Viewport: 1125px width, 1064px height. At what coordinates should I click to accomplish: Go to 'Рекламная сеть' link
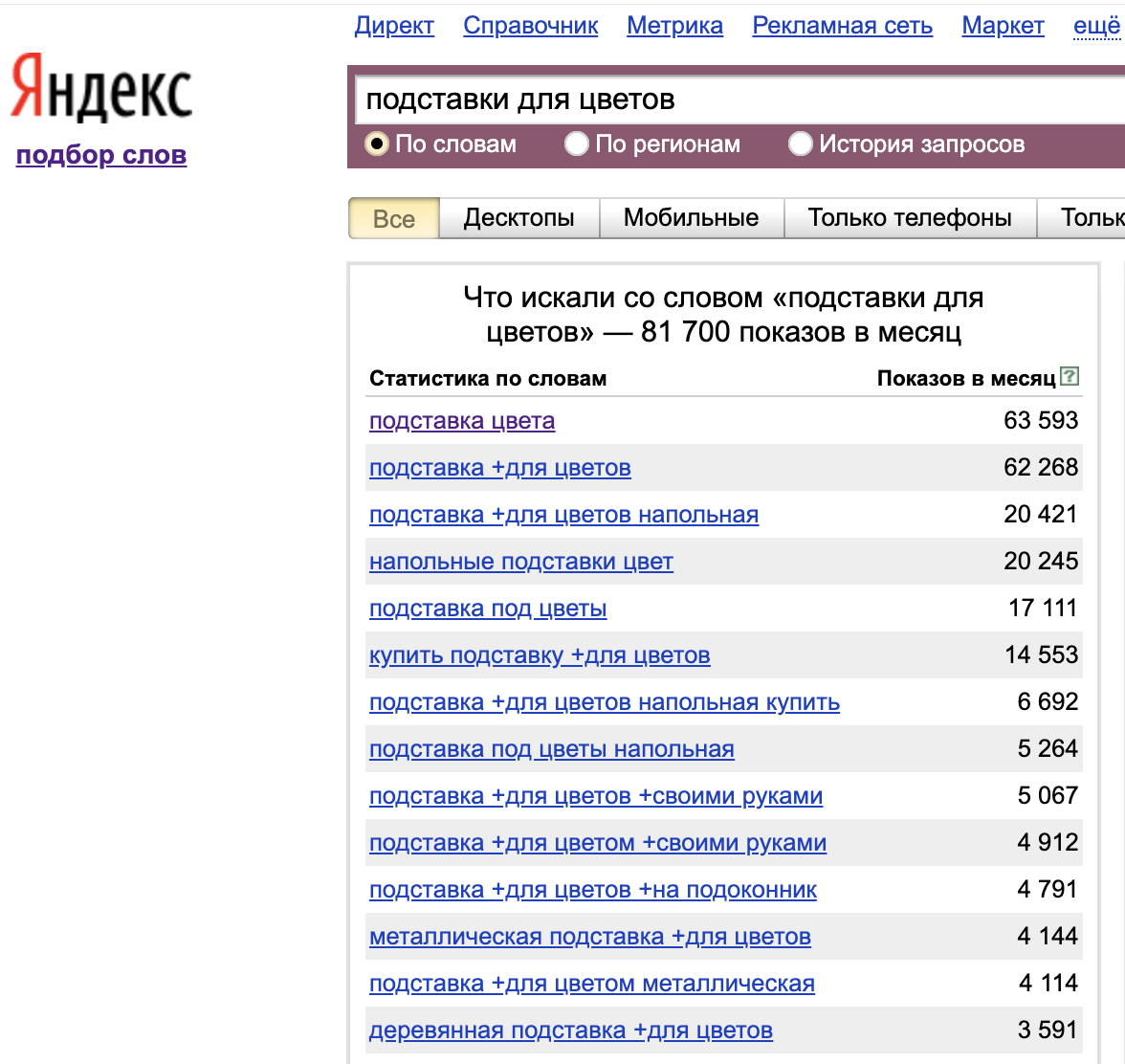tap(842, 26)
